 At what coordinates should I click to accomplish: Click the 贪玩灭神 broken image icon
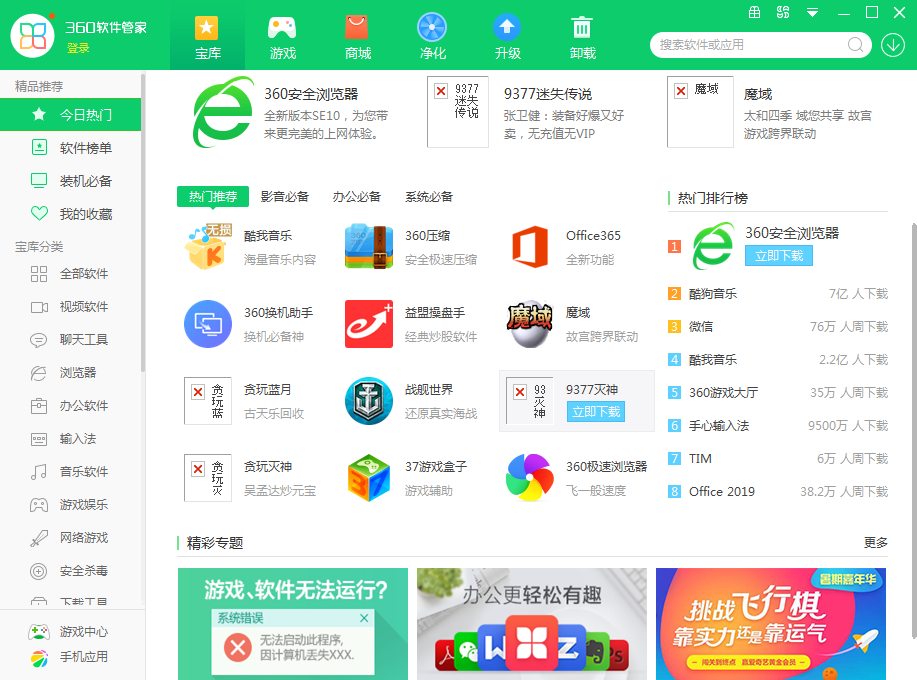[x=208, y=478]
